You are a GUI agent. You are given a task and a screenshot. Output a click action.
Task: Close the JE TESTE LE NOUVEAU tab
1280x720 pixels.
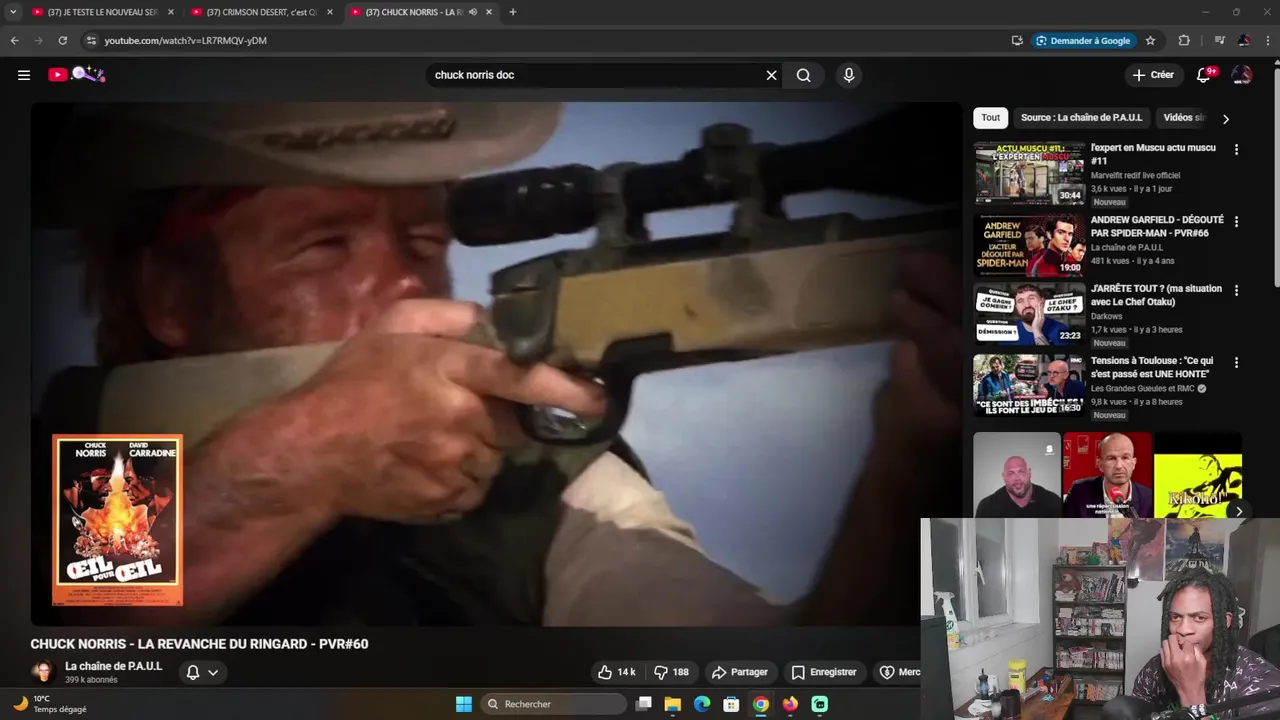[x=171, y=12]
